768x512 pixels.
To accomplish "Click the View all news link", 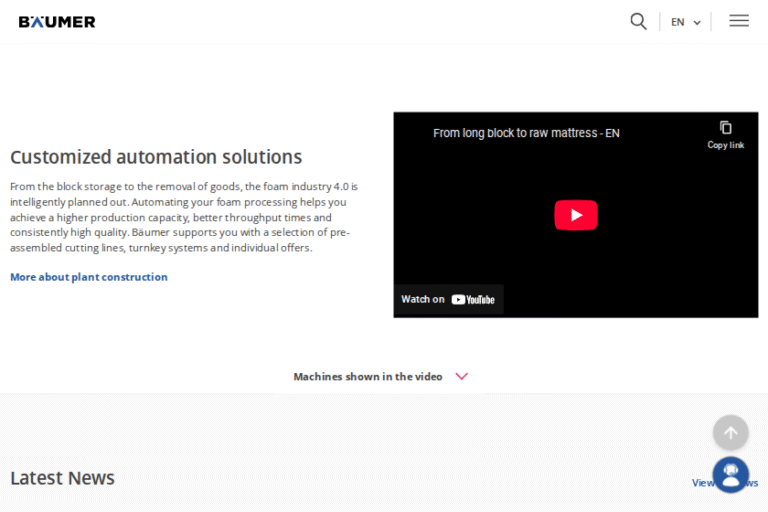I will coord(700,483).
